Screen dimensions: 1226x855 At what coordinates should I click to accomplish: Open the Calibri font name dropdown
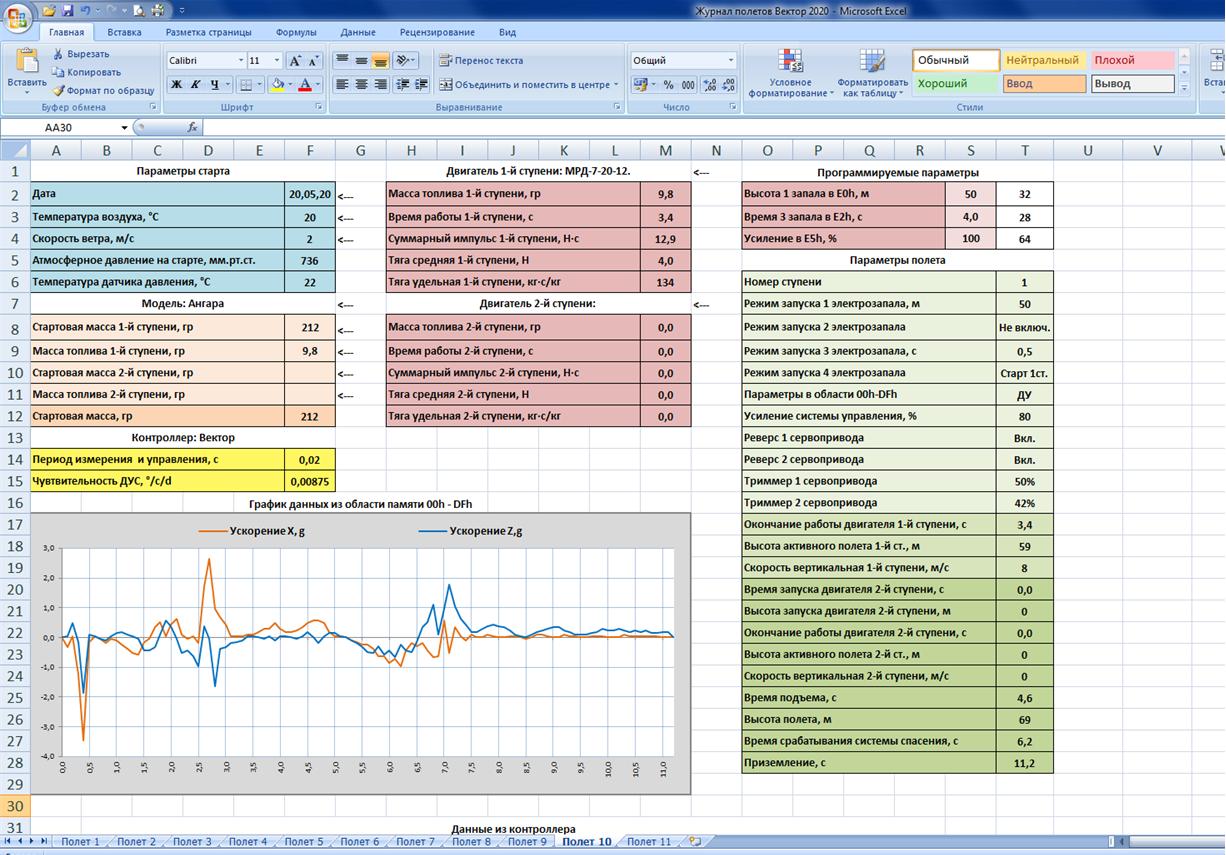[241, 61]
